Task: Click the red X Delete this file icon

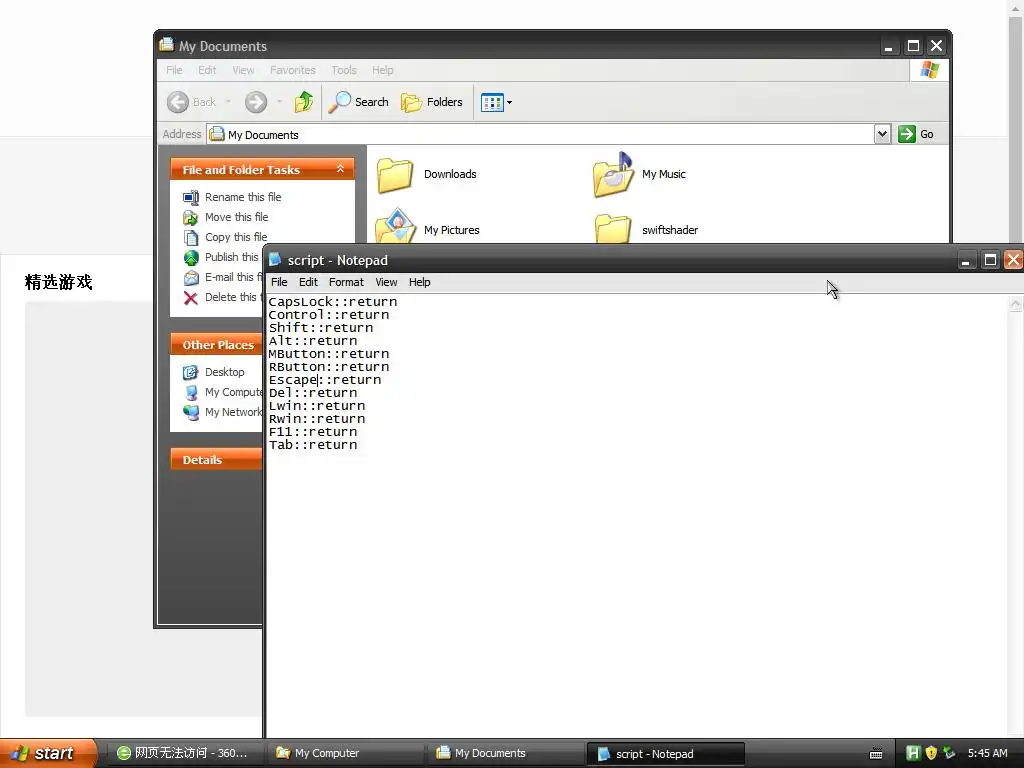Action: (x=191, y=298)
